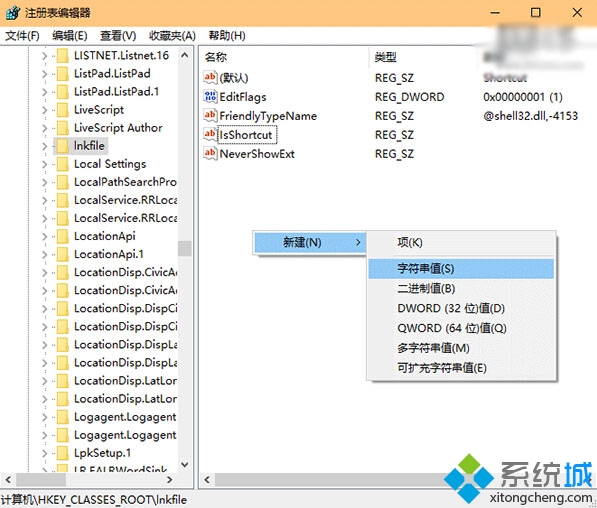597x508 pixels.
Task: Expand the Local Settings key
Action: [45, 165]
